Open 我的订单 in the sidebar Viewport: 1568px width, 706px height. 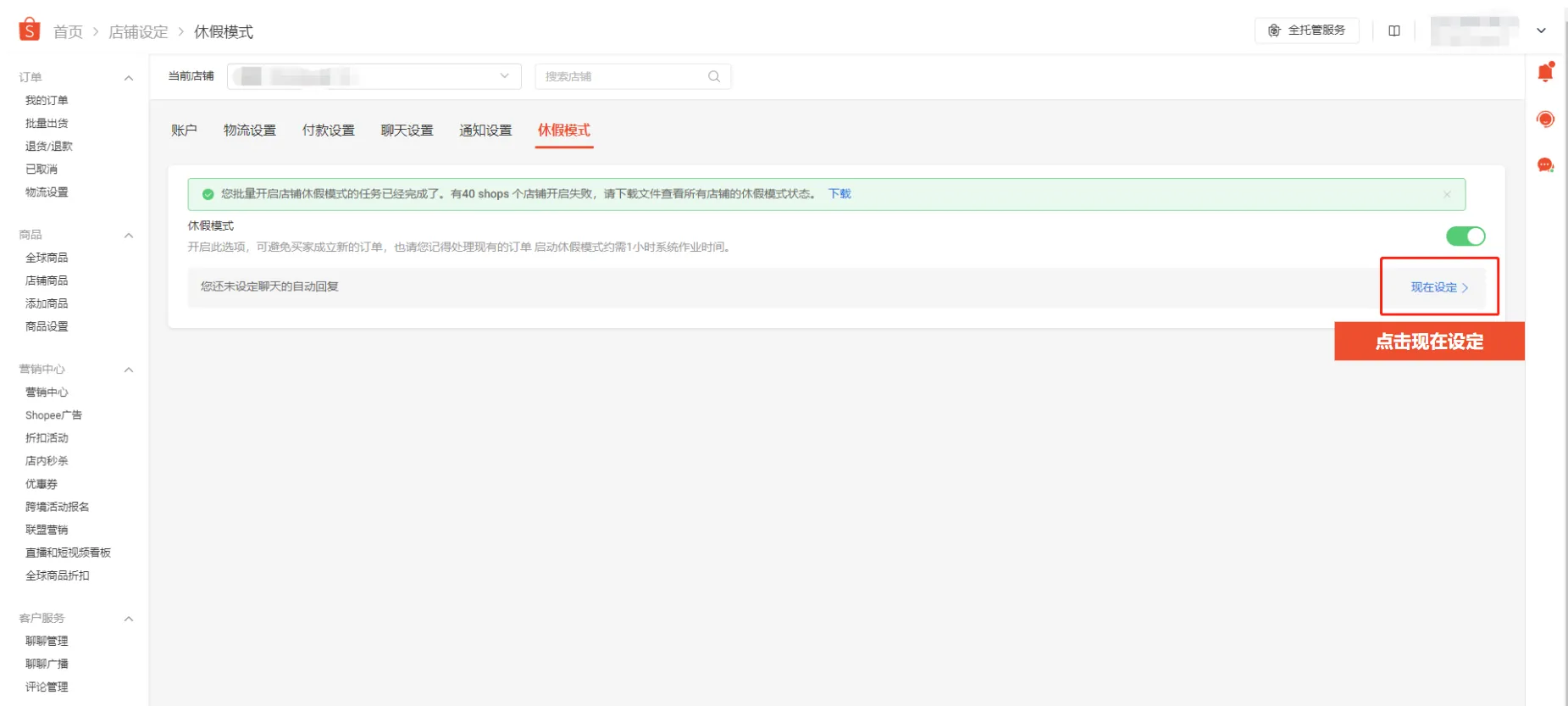[x=47, y=101]
